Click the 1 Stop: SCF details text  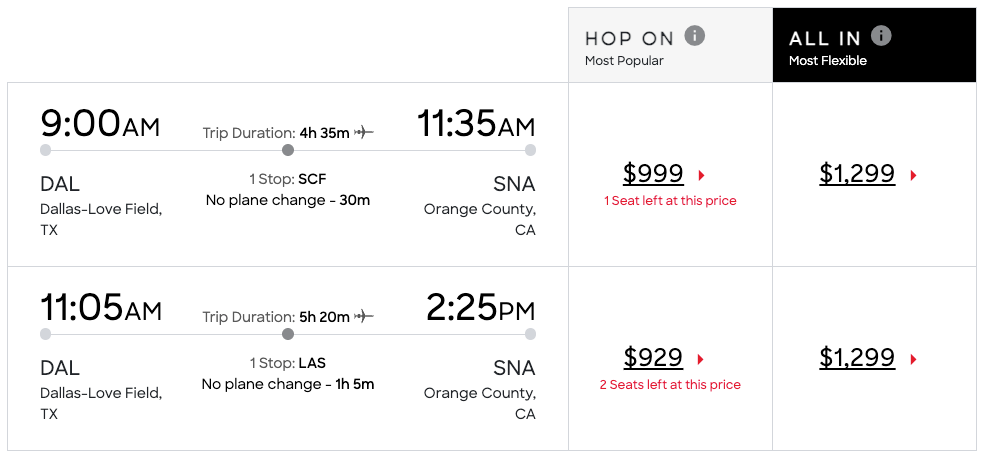(288, 180)
